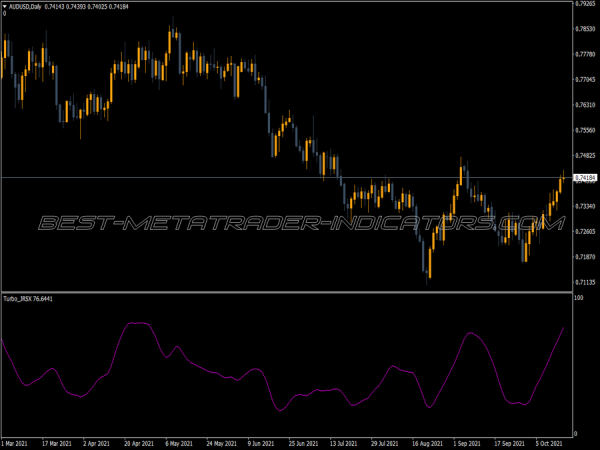The height and width of the screenshot is (450, 600).
Task: Click the Turbo_JRSX line's April 2021 peak
Action: click(140, 323)
